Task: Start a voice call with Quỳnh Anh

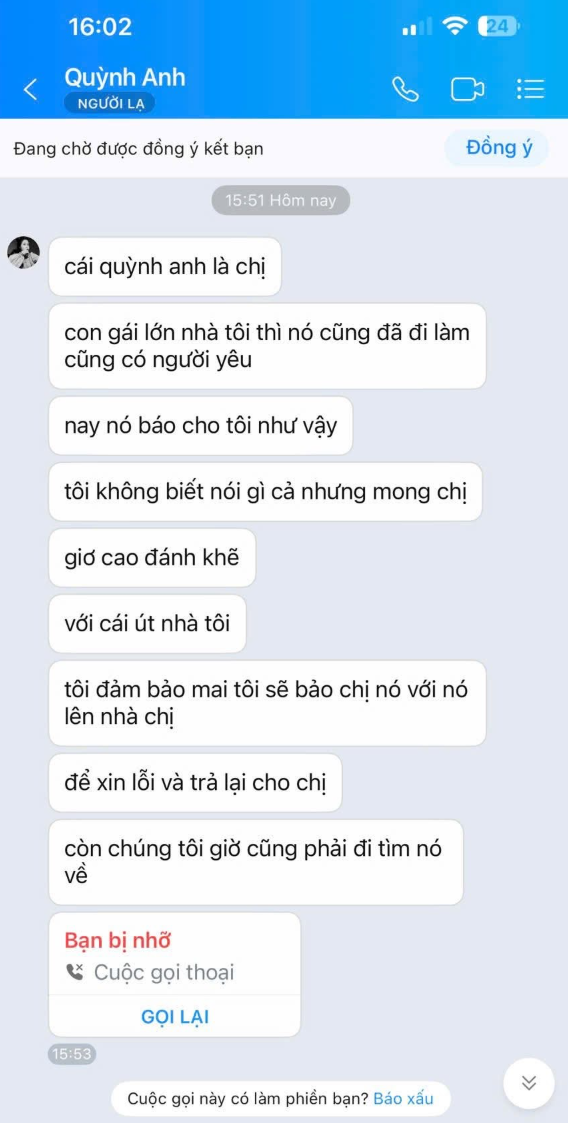Action: point(405,90)
